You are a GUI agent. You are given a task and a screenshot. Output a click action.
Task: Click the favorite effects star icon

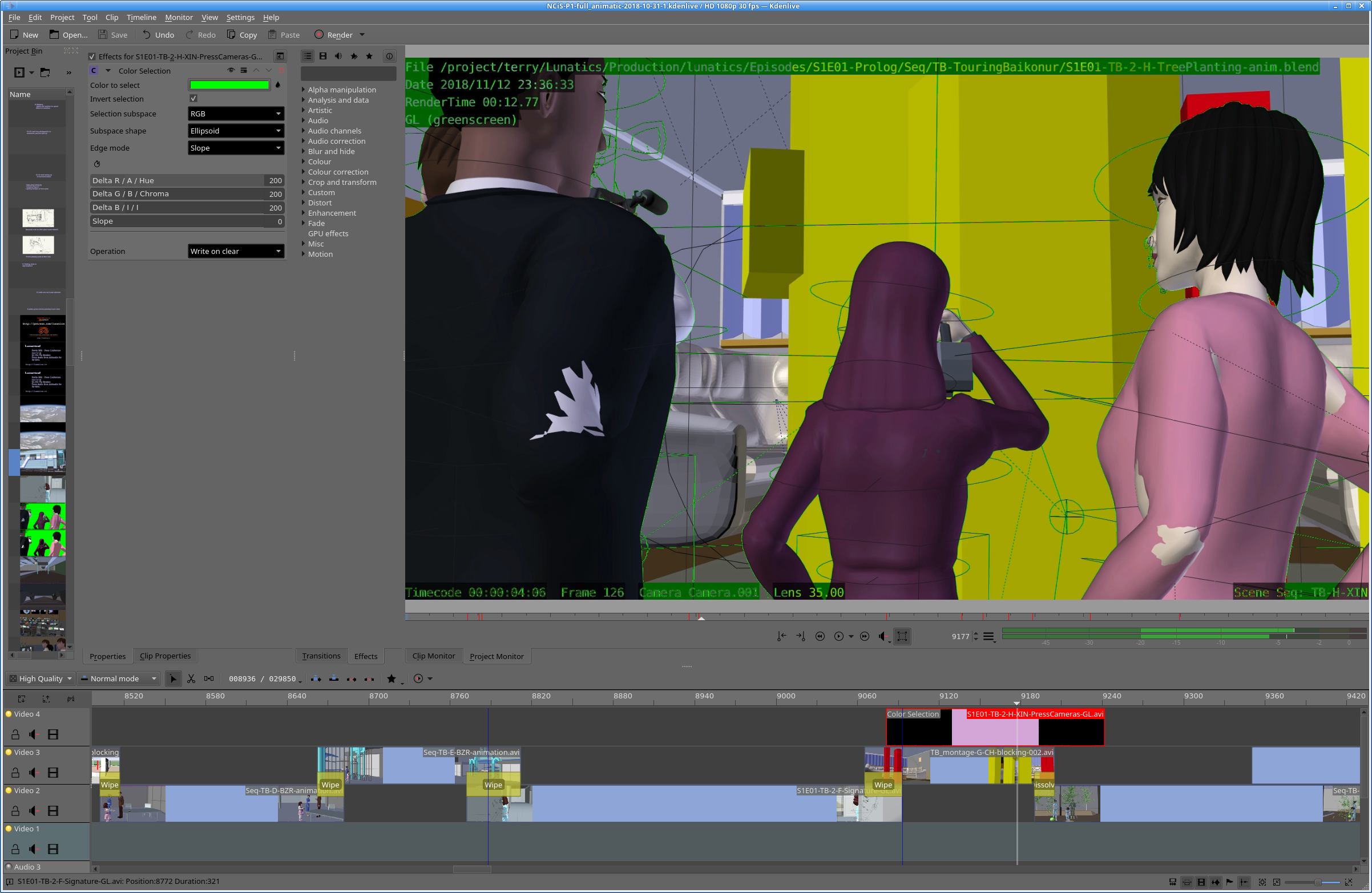click(x=369, y=56)
